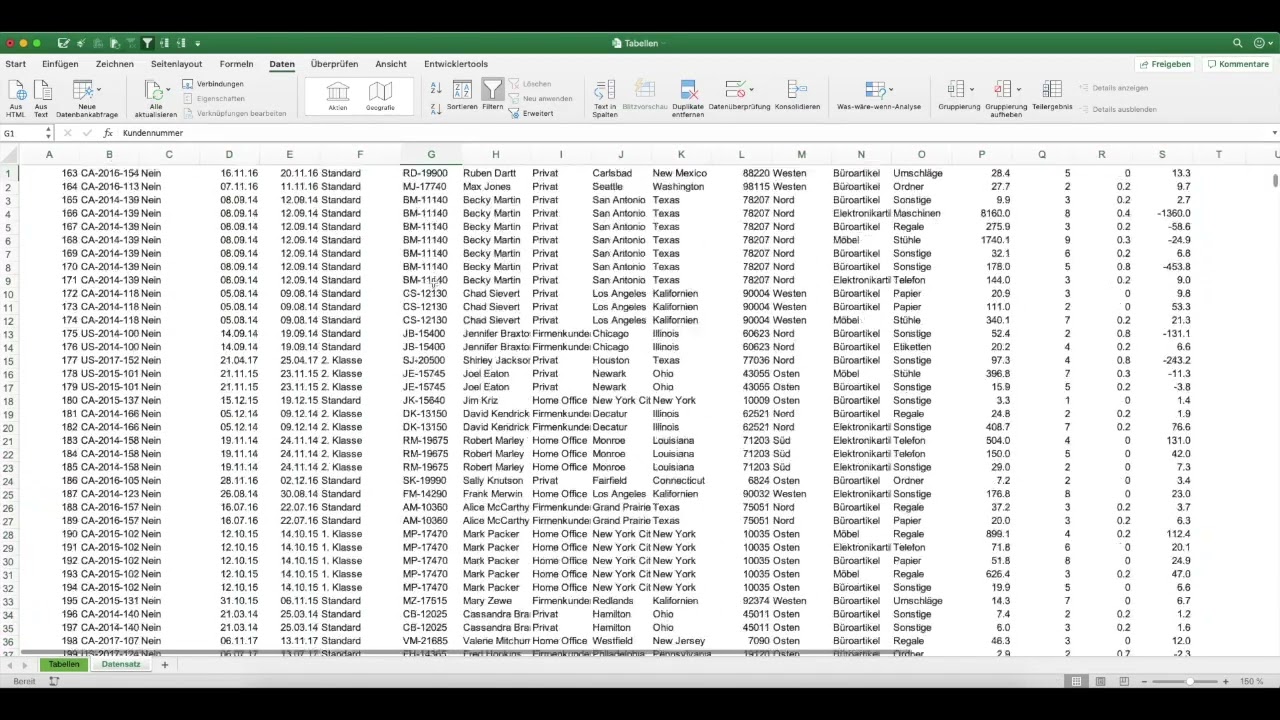Select column G header
This screenshot has width=1280, height=720.
pos(431,154)
